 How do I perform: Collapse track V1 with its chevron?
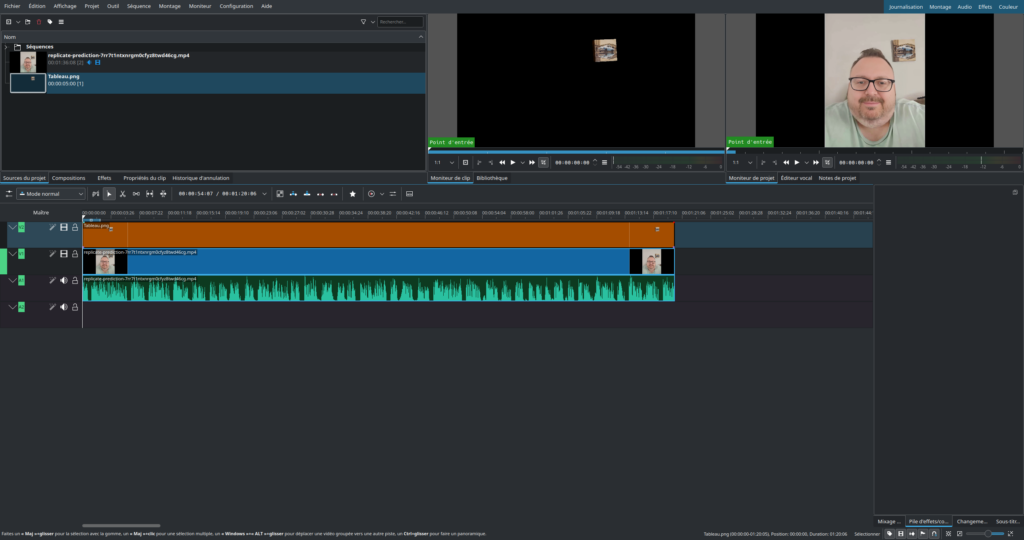[x=12, y=254]
